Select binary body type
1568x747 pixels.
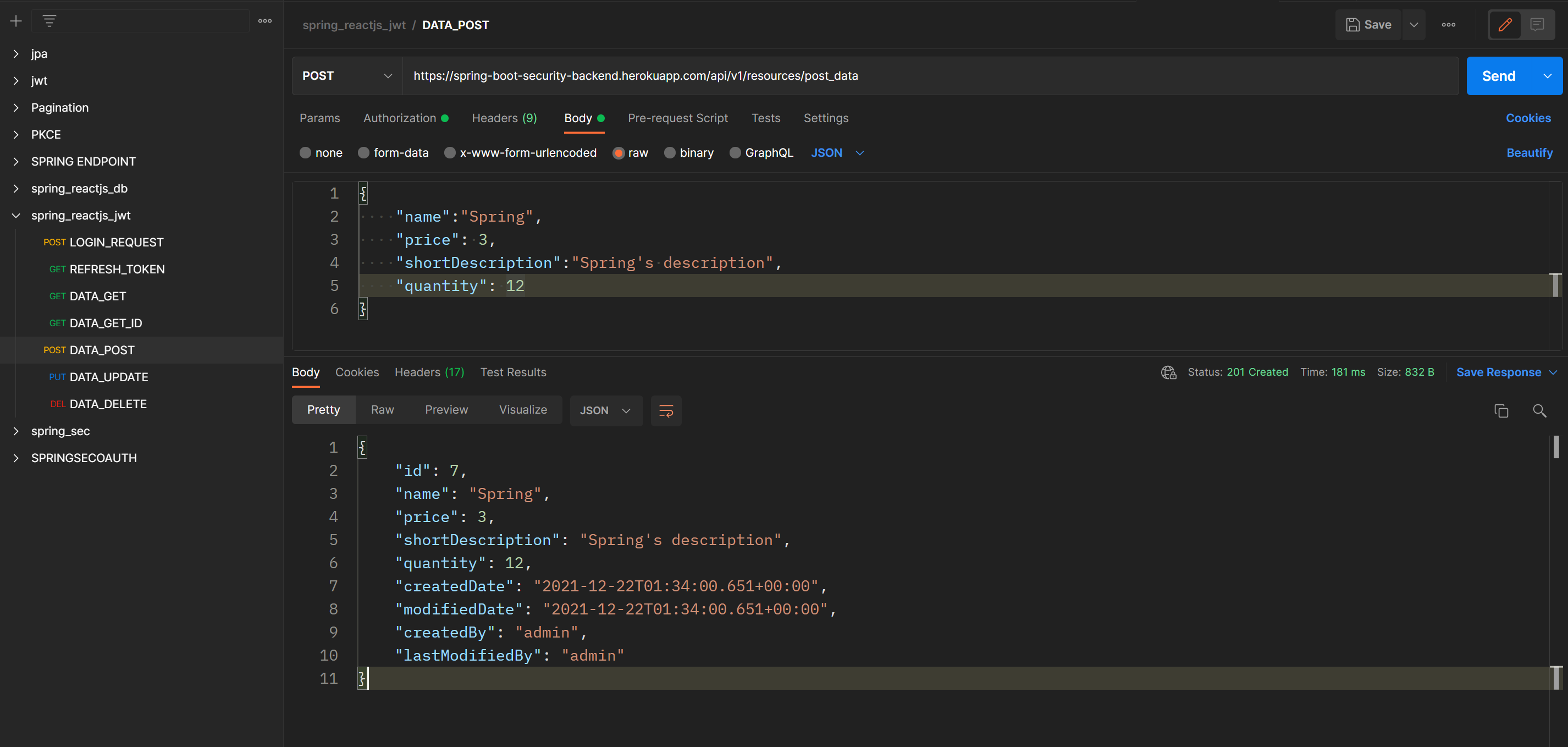[670, 153]
